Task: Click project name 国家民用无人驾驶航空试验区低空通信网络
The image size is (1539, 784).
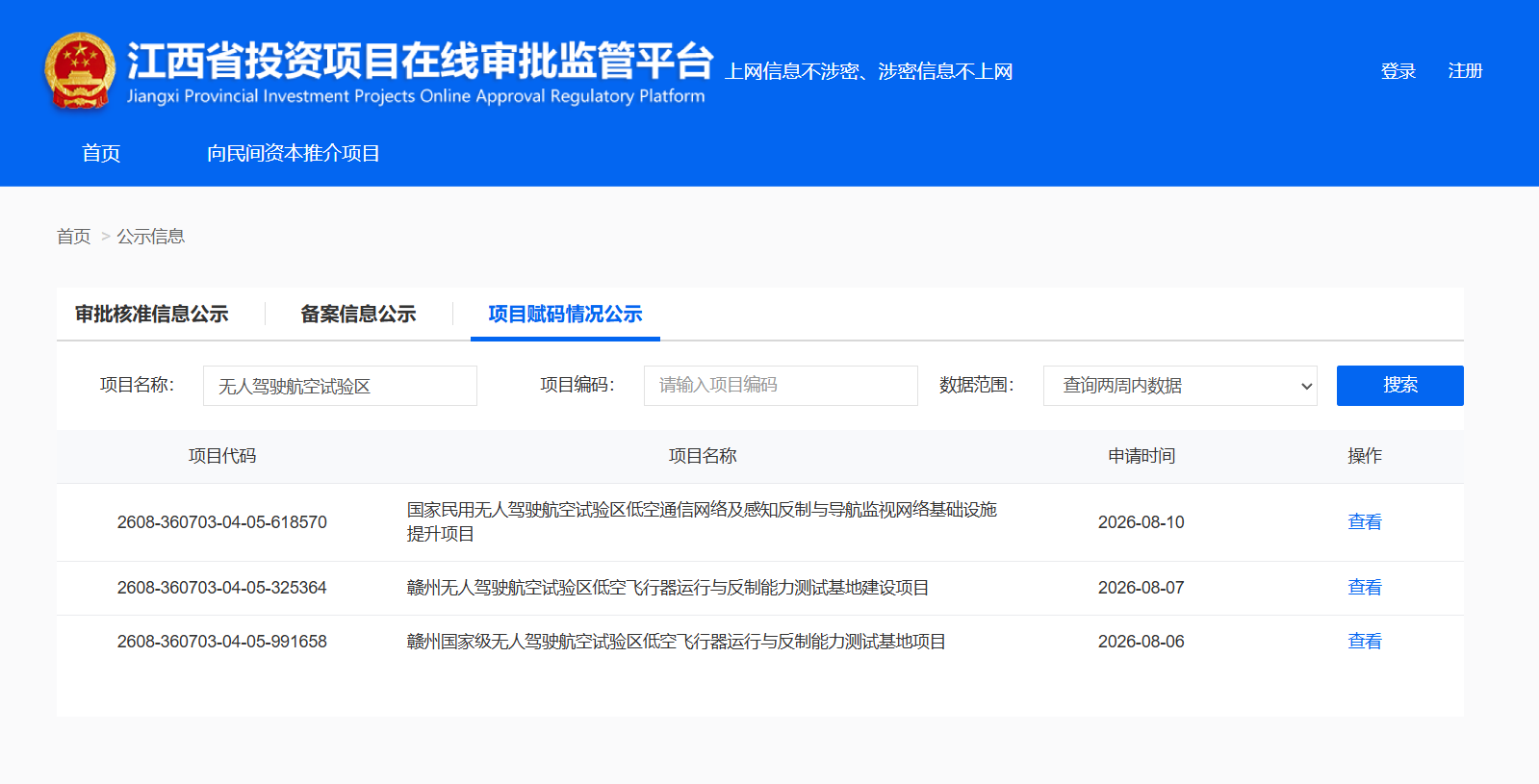Action: [702, 521]
